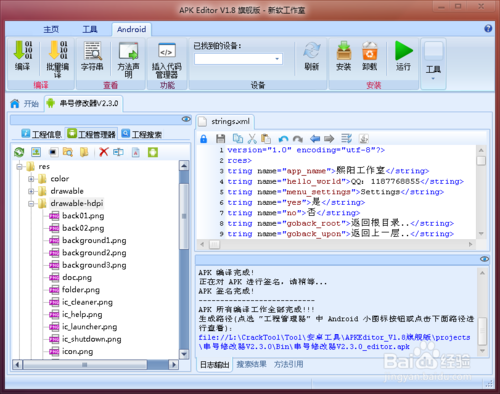Toggle the eye icon on project panel header
500x394 pixels.
click(x=186, y=119)
